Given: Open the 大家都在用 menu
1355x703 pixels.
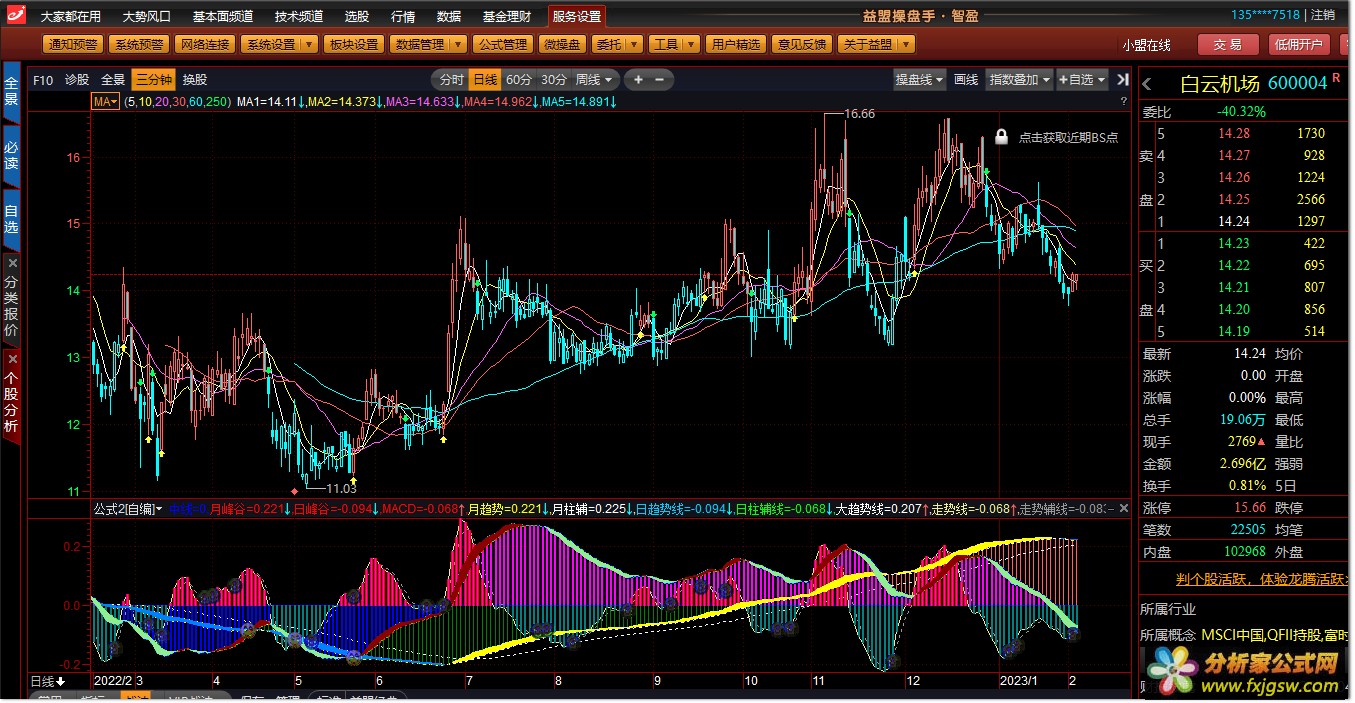Looking at the screenshot, I should [70, 16].
